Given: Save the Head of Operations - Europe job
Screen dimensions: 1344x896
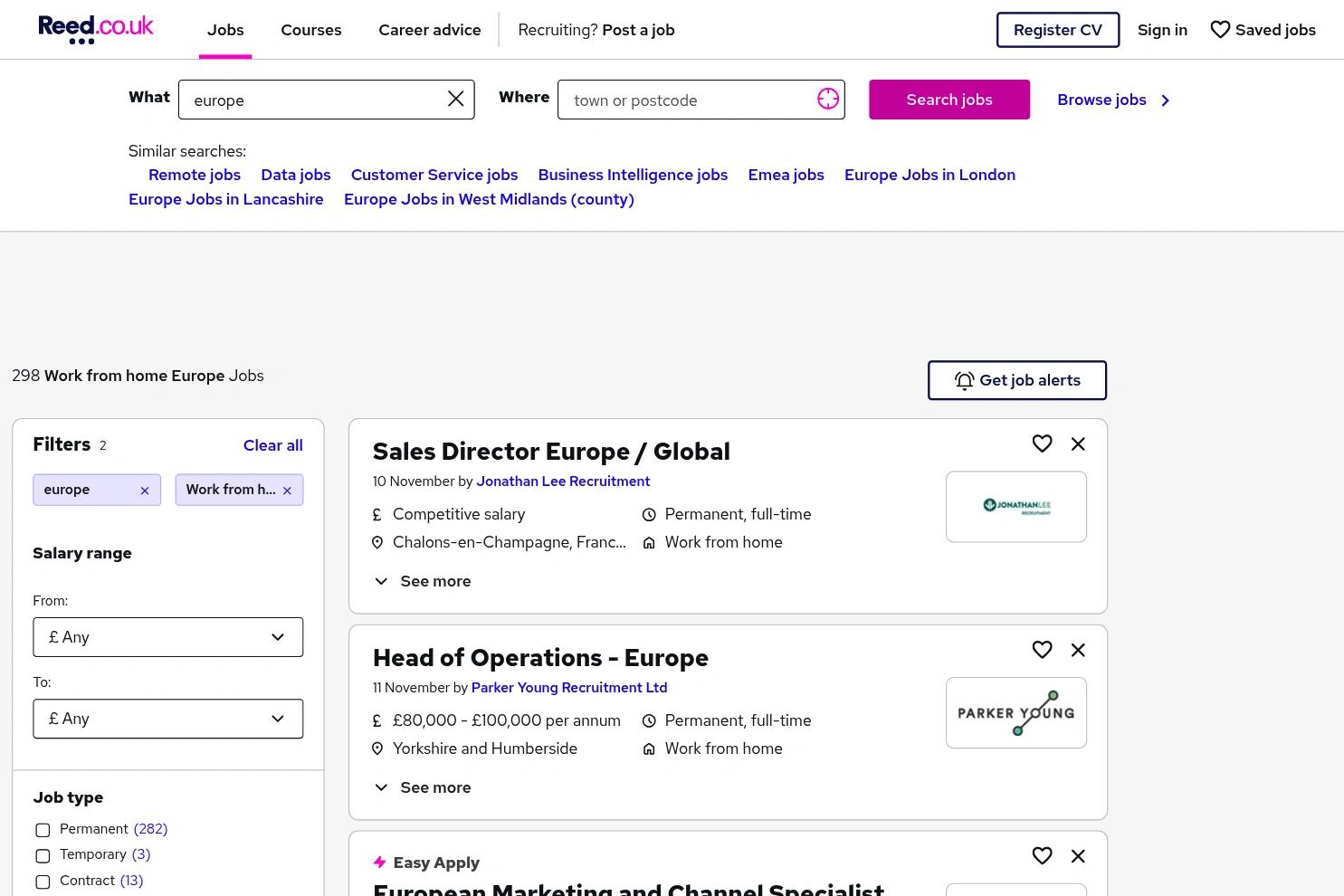Looking at the screenshot, I should coord(1043,650).
